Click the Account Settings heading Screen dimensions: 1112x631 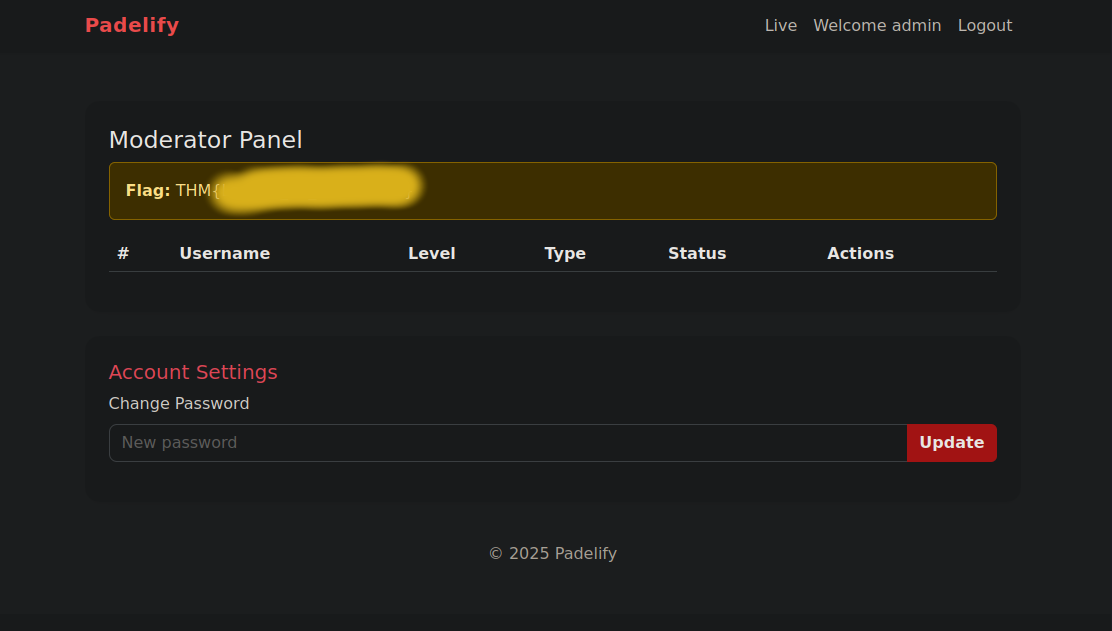(x=193, y=372)
